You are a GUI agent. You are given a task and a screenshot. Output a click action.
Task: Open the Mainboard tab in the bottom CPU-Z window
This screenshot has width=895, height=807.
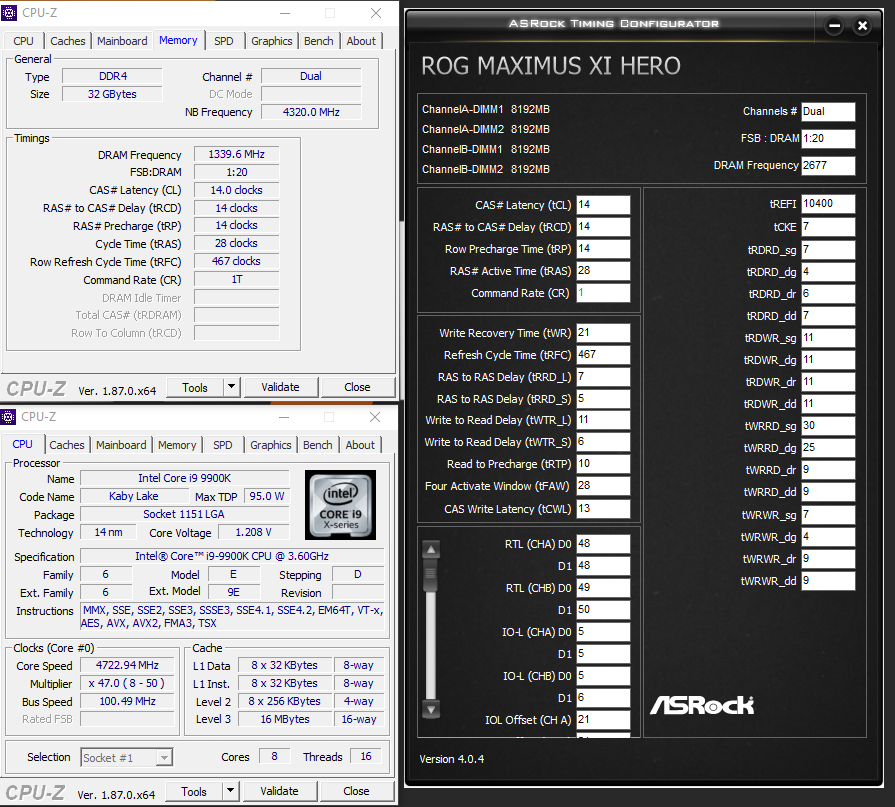[121, 445]
